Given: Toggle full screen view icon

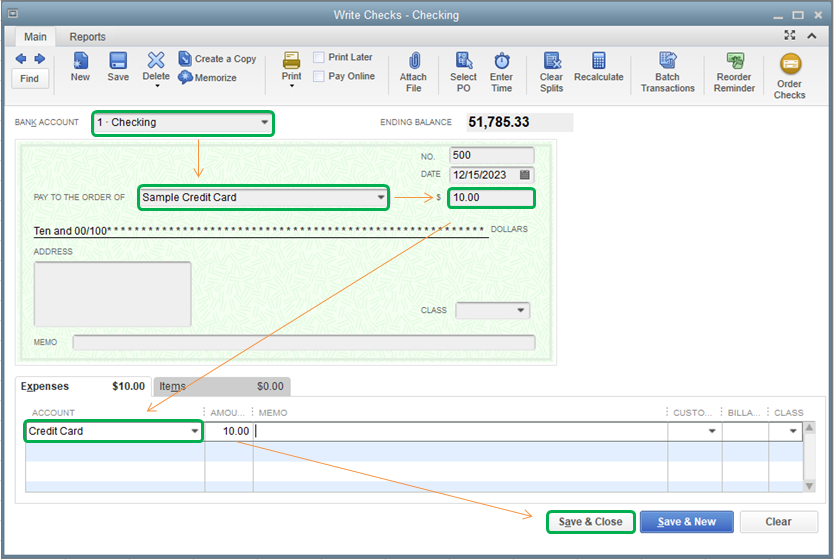Looking at the screenshot, I should point(790,35).
